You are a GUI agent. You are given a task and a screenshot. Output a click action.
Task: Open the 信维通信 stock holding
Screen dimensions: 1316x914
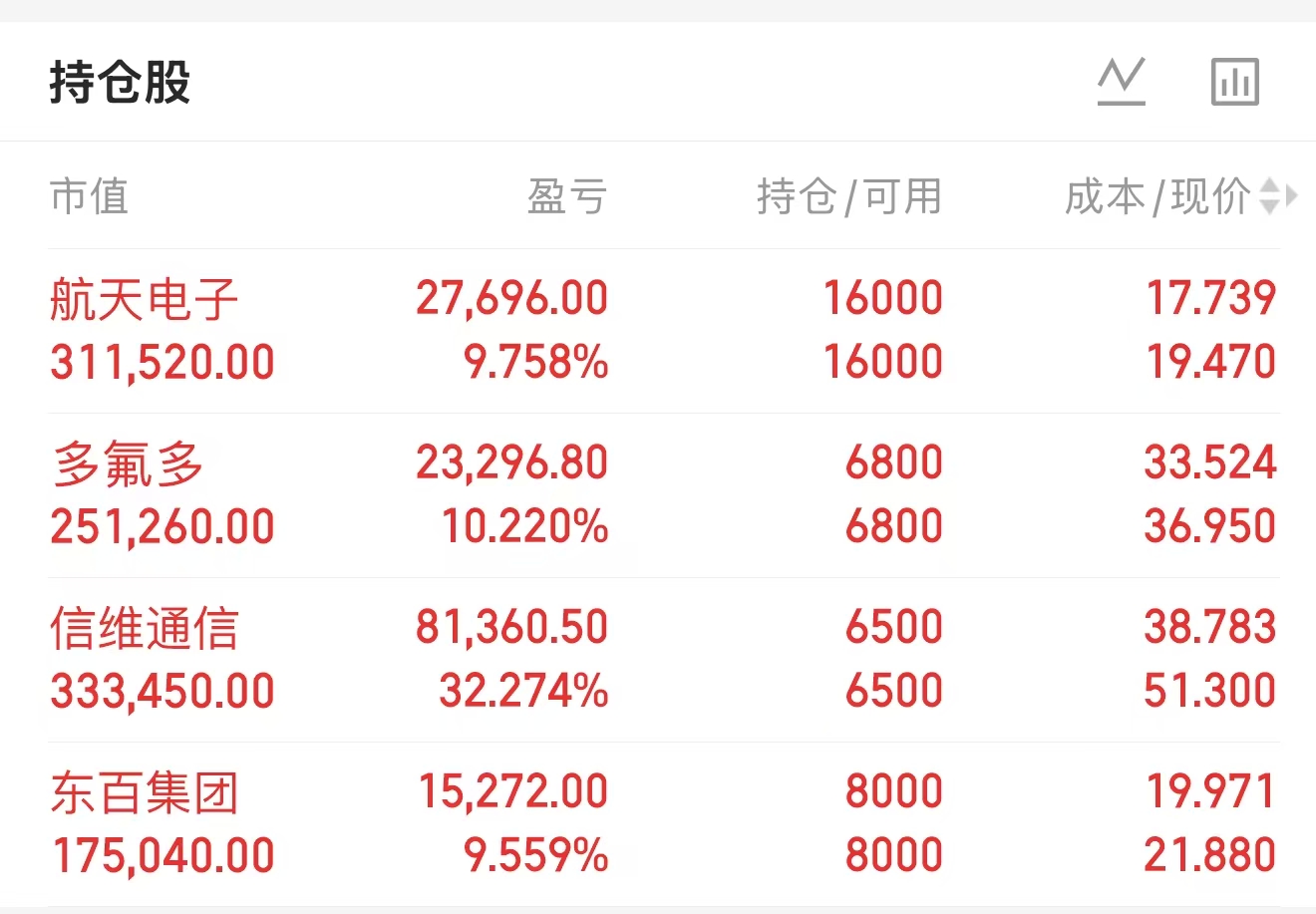pos(145,628)
